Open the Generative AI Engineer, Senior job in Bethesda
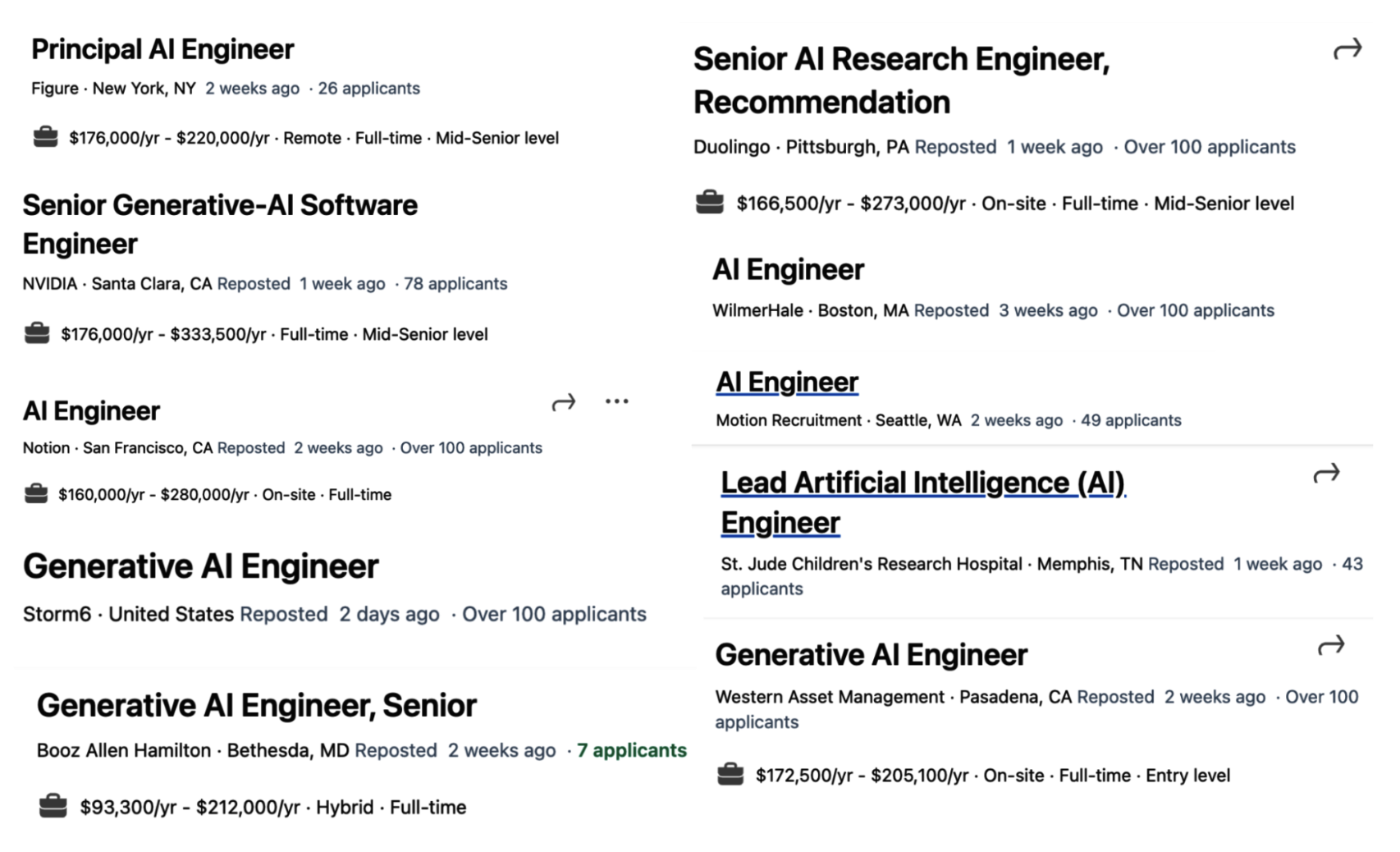This screenshot has height=852, width=1400. coord(257,704)
